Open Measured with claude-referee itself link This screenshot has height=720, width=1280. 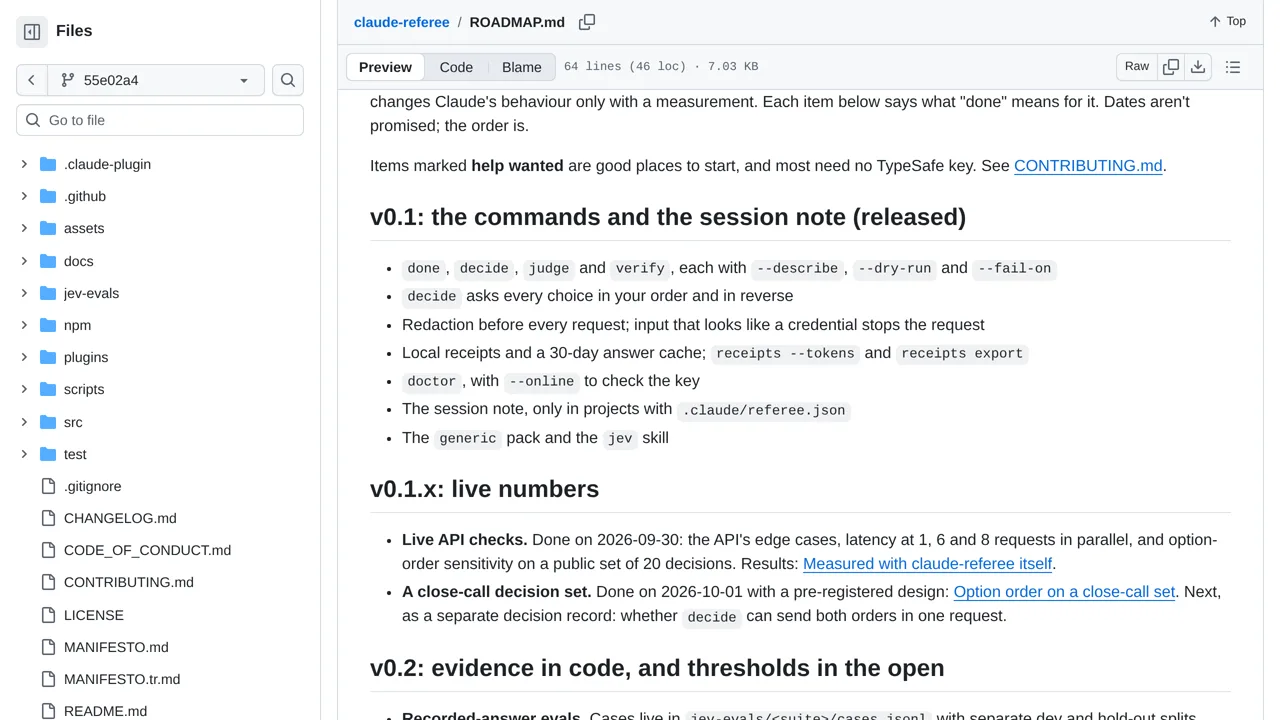[927, 564]
